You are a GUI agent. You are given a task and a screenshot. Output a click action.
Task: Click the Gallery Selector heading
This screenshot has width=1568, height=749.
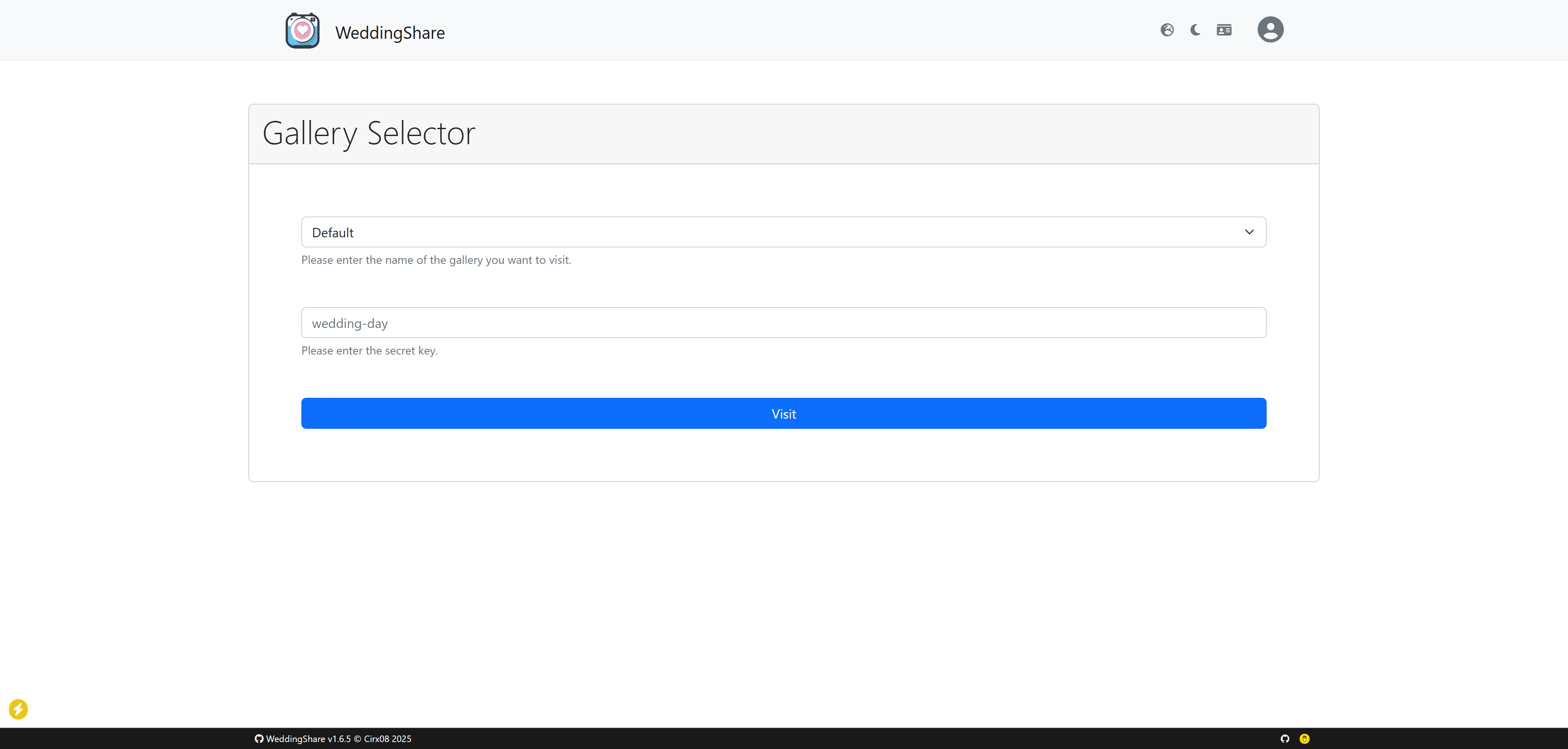click(368, 133)
